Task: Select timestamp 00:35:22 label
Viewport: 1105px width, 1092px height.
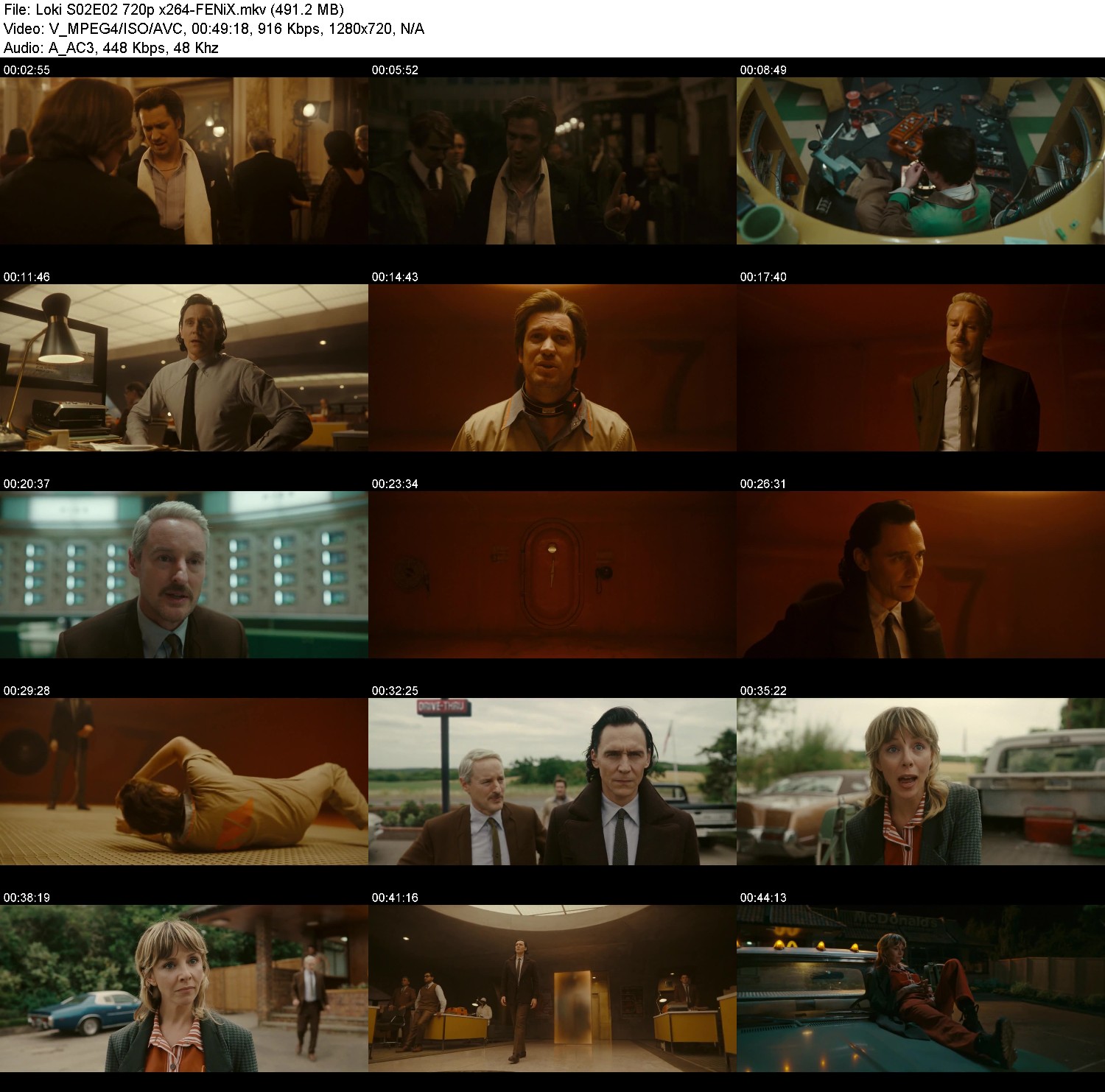Action: point(763,691)
